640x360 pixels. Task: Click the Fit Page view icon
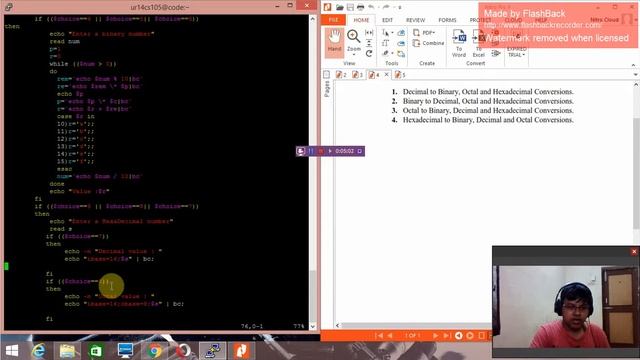(369, 43)
